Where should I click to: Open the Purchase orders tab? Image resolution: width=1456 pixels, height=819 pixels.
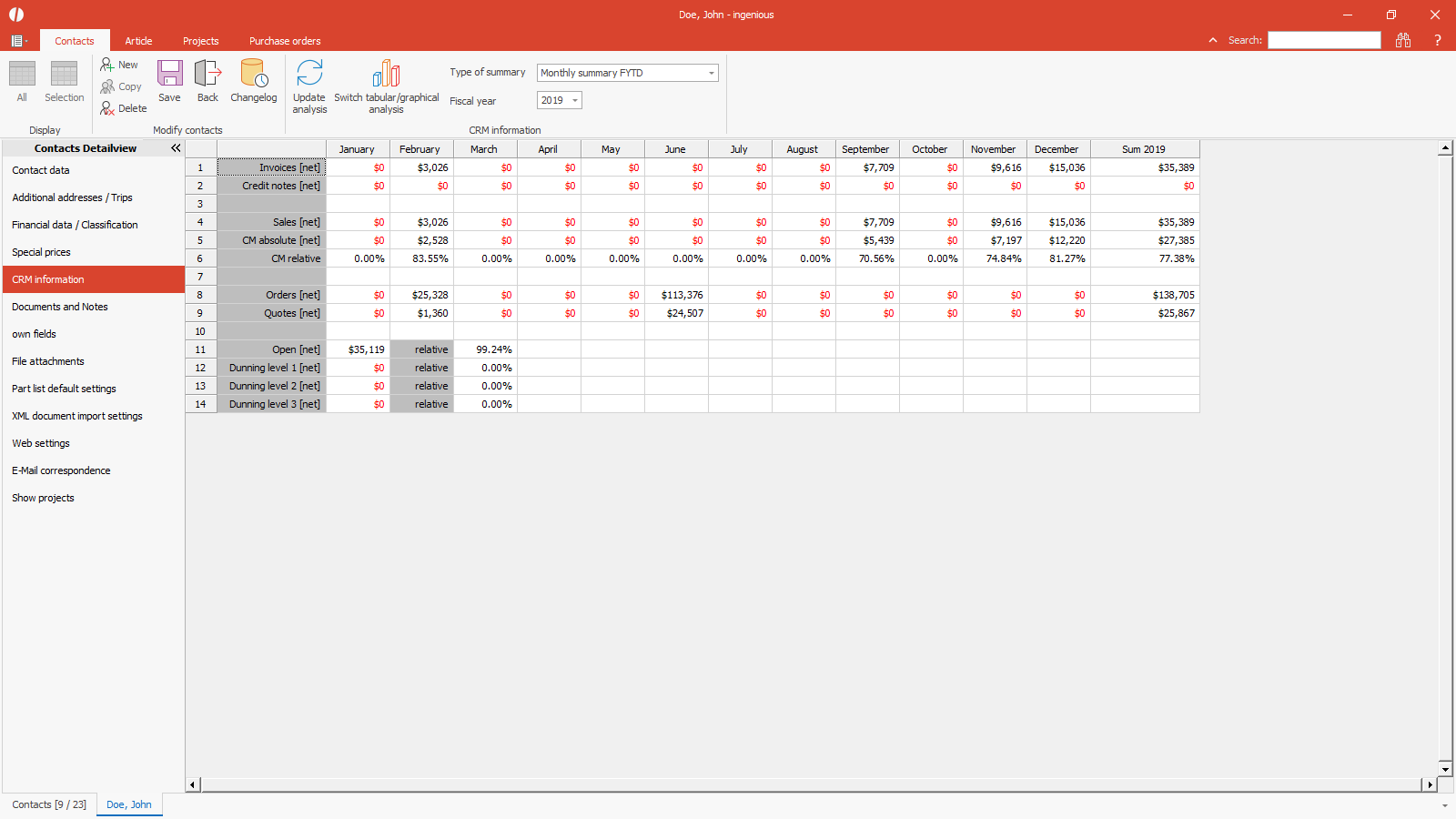coord(285,41)
